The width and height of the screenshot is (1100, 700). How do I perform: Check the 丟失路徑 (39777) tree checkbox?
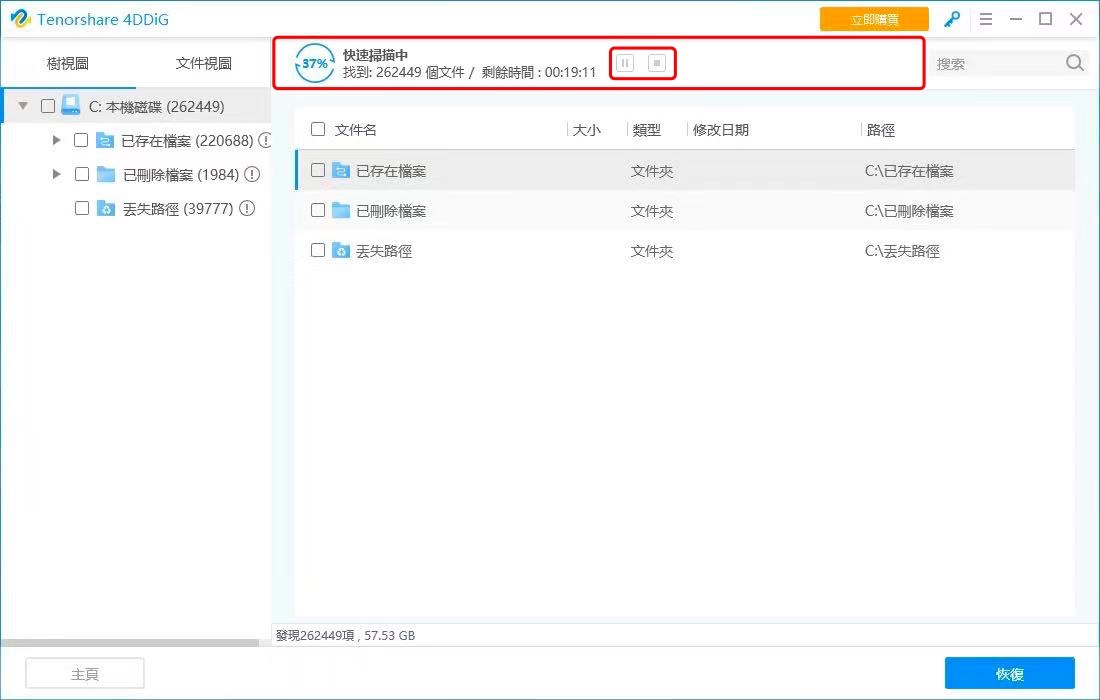tap(81, 208)
